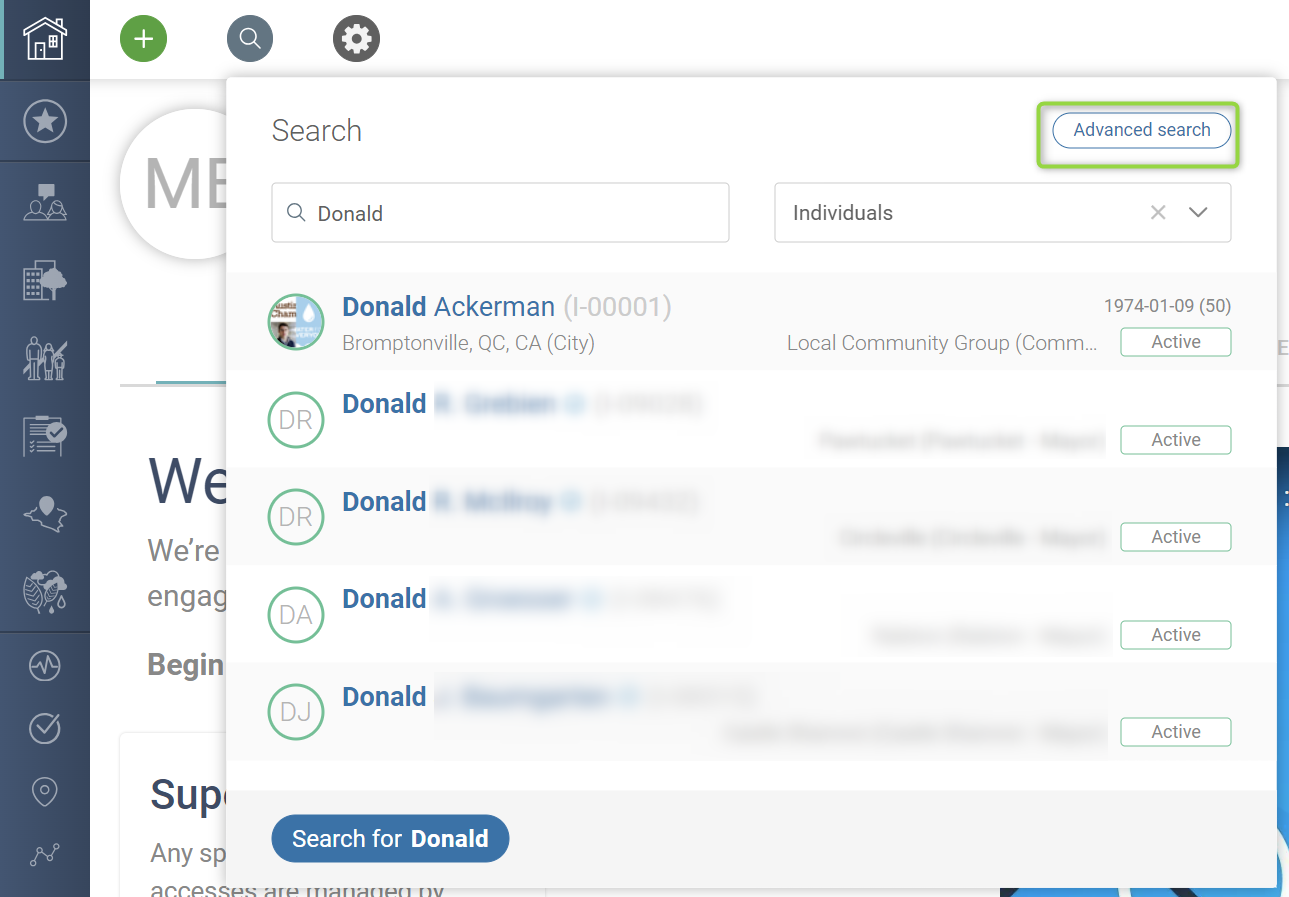This screenshot has height=897, width=1289.
Task: Open the family group sidebar icon
Action: pos(45,359)
